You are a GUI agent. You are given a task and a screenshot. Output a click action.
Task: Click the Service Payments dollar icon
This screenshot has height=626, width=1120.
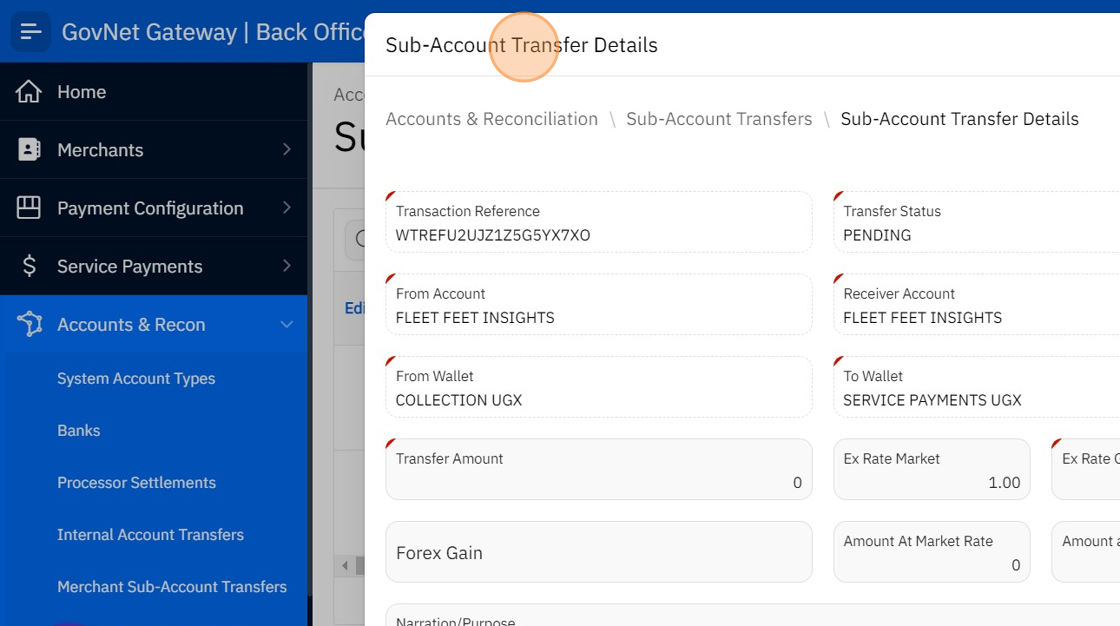pyautogui.click(x=29, y=266)
